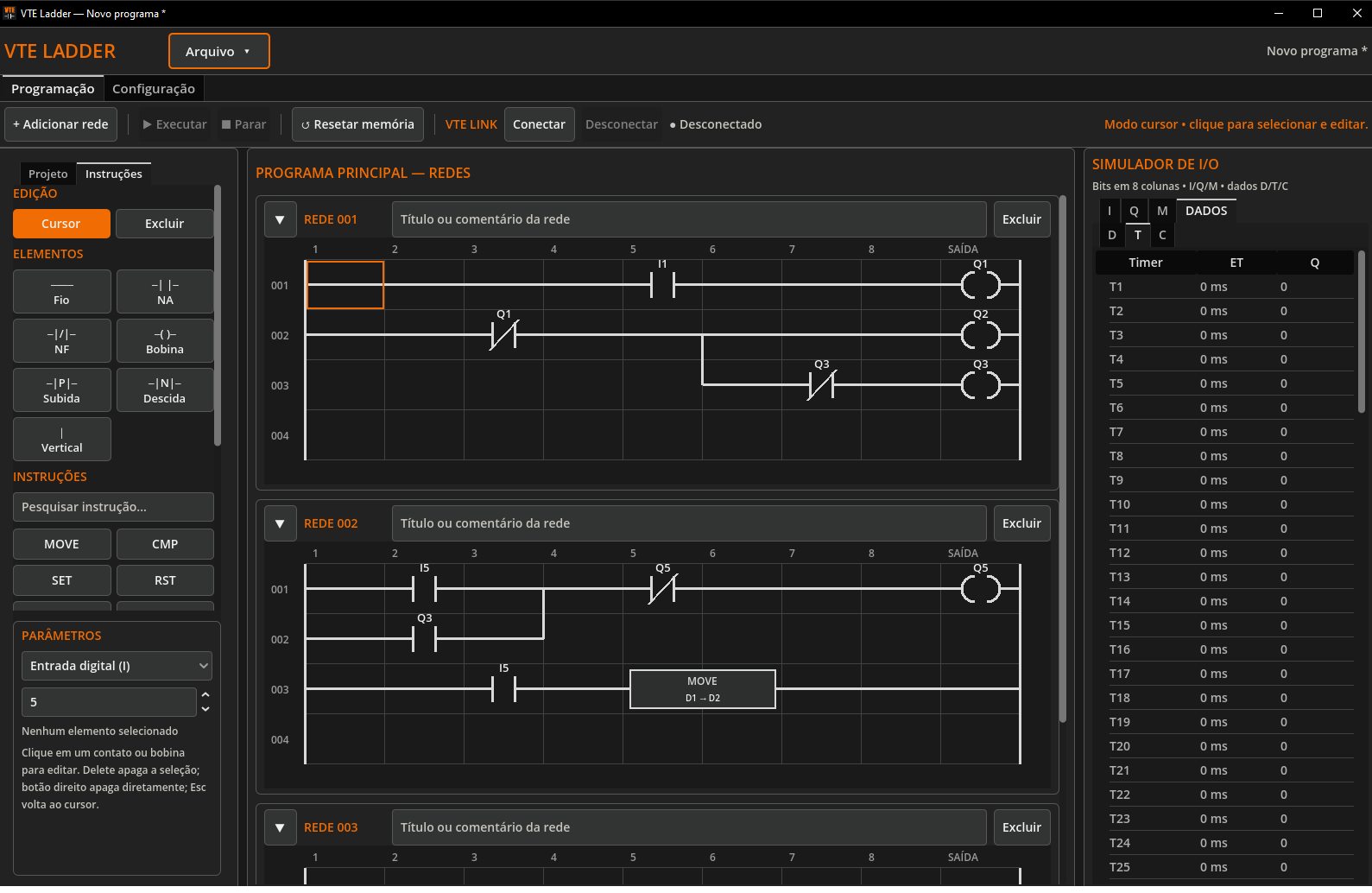Open the Arquivo dropdown menu
Screen dimensions: 1372x893
tap(219, 51)
